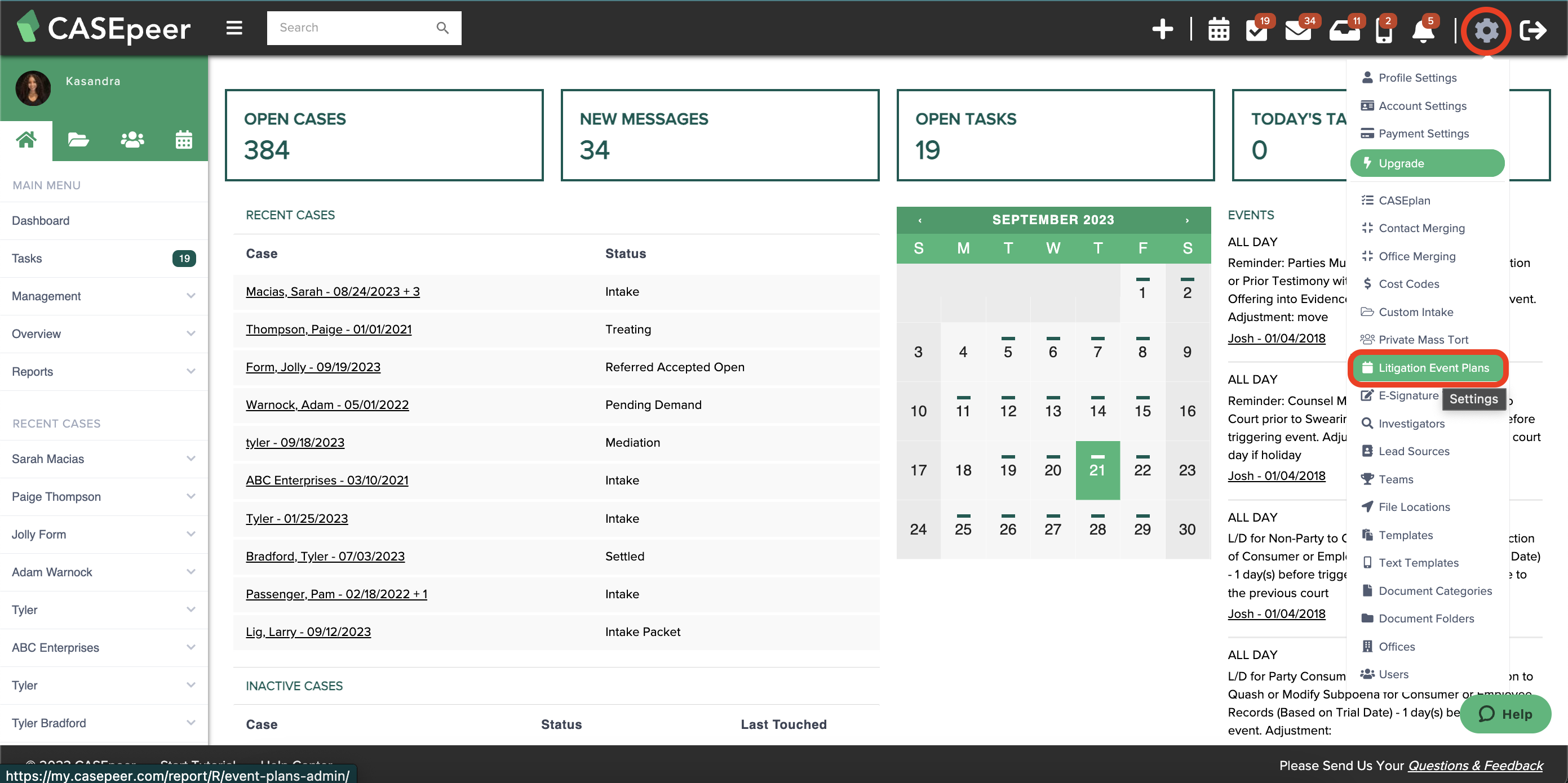Open the calendar icon in top bar
This screenshot has height=783, width=1568.
(x=1218, y=29)
